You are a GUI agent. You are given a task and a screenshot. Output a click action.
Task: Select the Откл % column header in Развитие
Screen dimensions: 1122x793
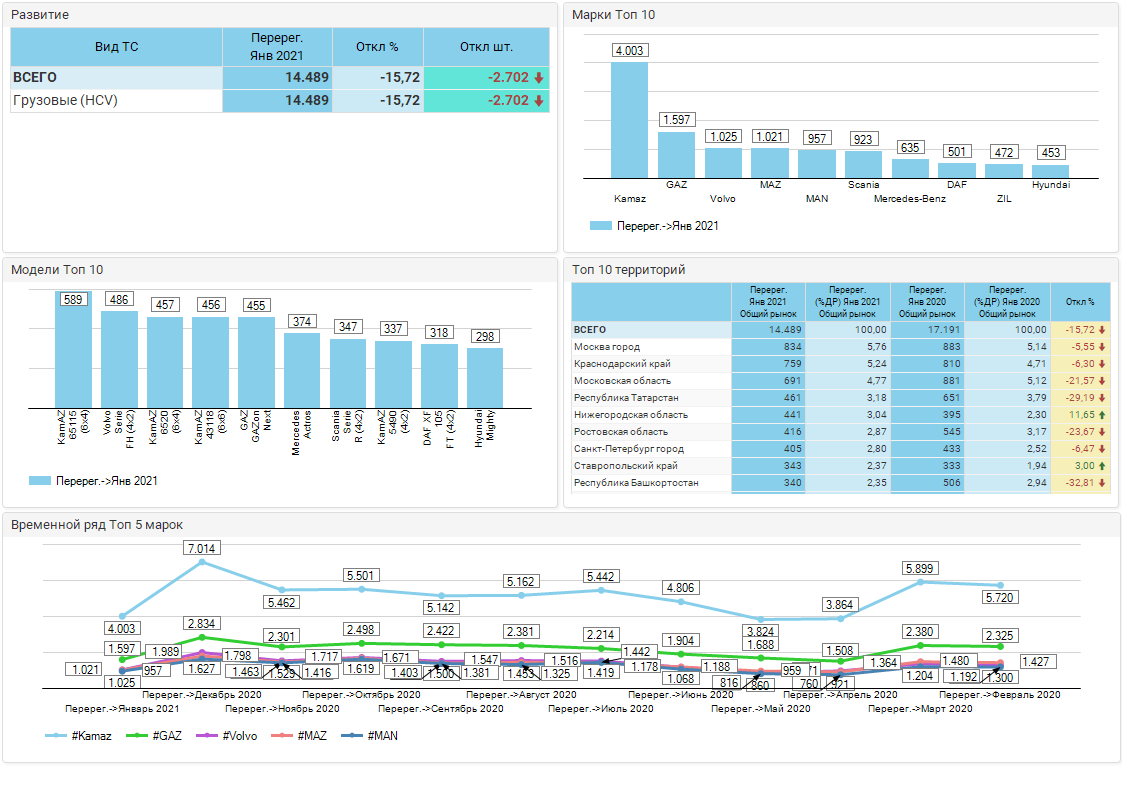click(377, 47)
